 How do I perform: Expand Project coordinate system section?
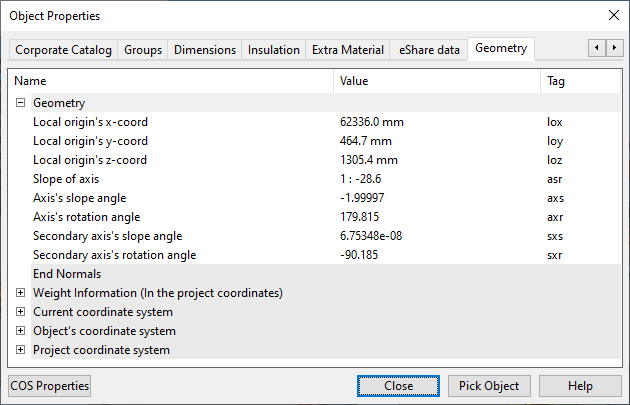pyautogui.click(x=20, y=350)
